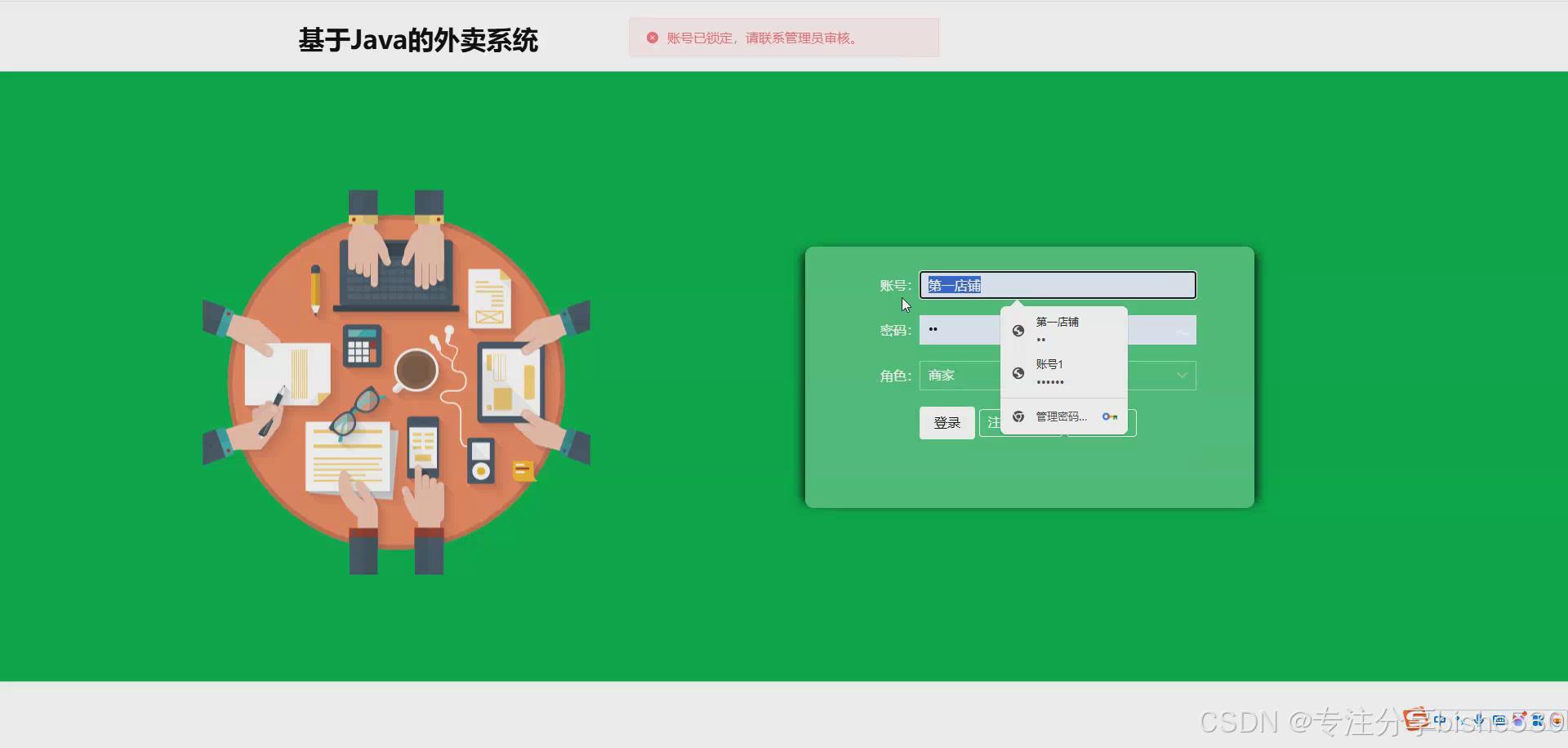Click the Chrome logo beside the 管理密码 entry
The width and height of the screenshot is (1568, 748).
(1018, 416)
